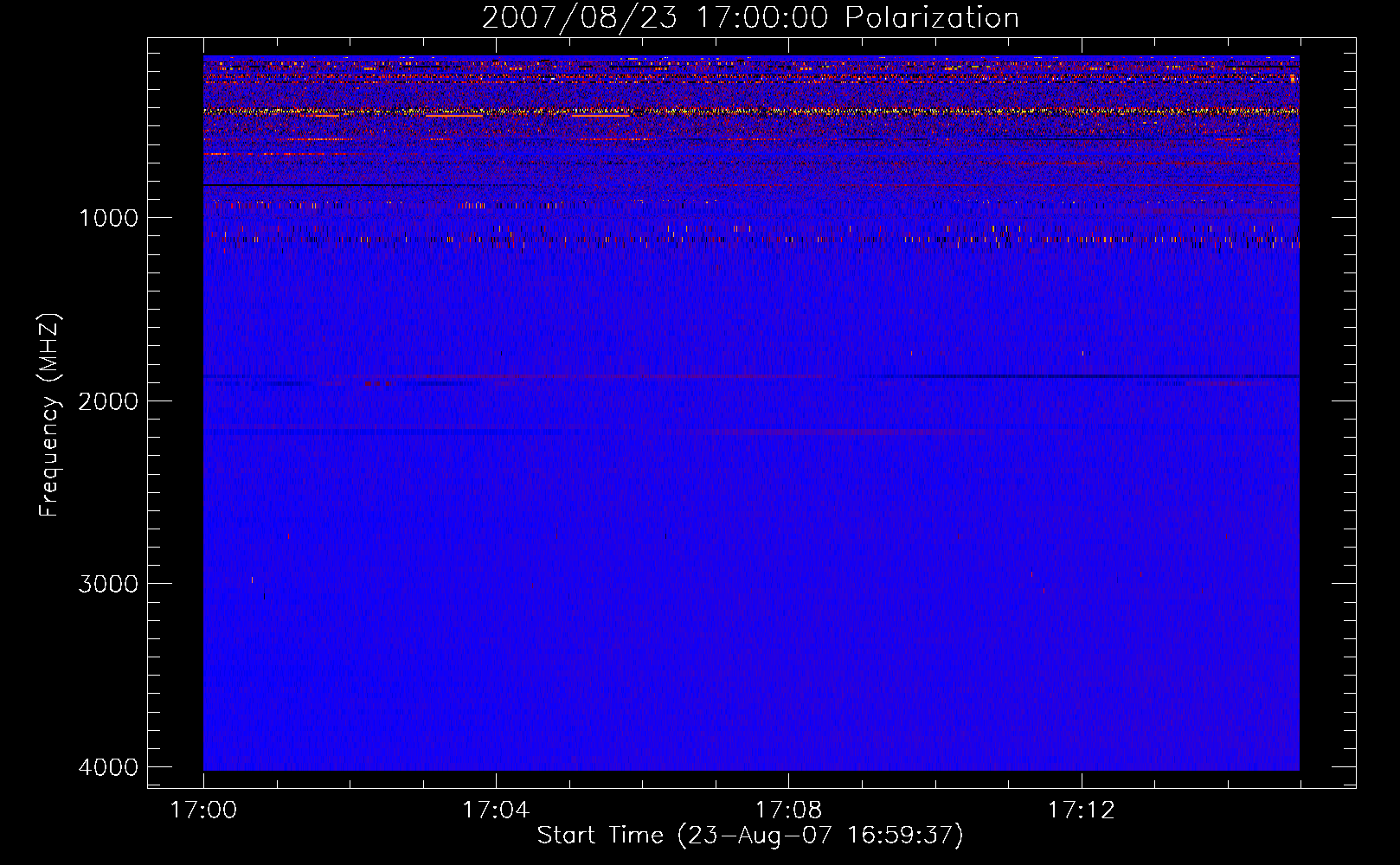Click the 17:04 time tick label

(496, 810)
